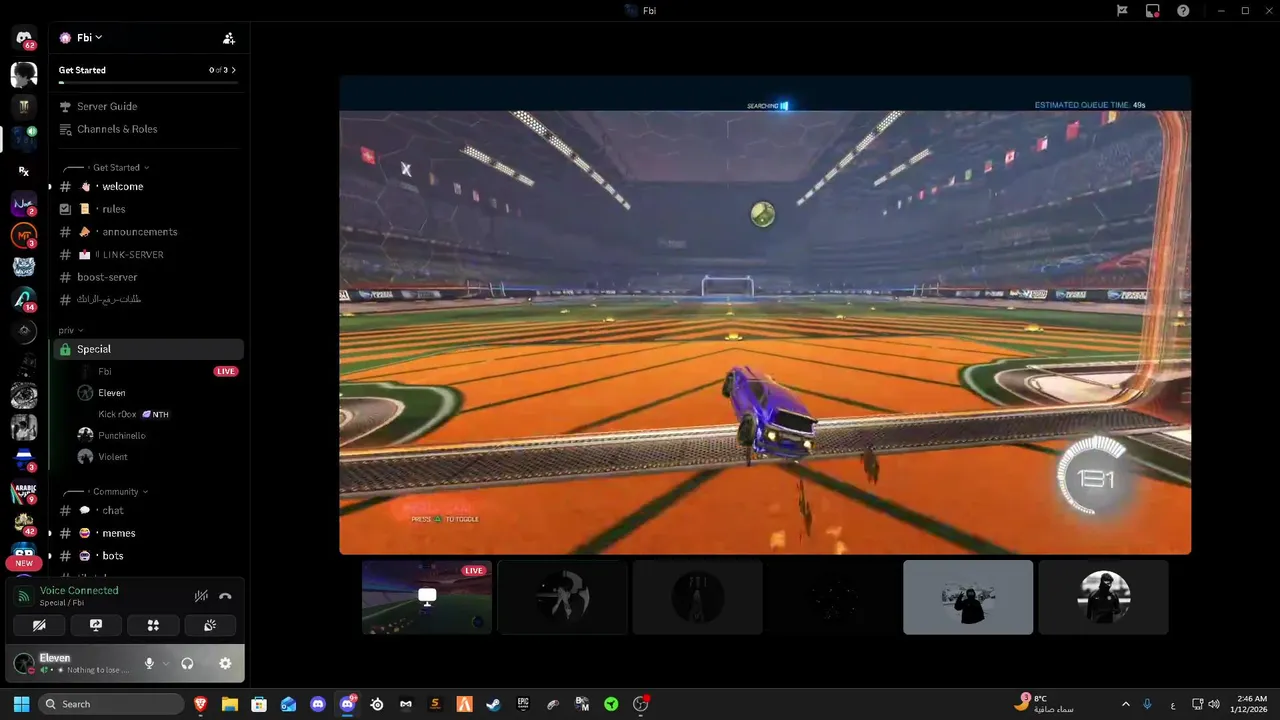Viewport: 1280px width, 720px height.
Task: Select user Punchinello in voice channel
Action: click(x=158, y=436)
